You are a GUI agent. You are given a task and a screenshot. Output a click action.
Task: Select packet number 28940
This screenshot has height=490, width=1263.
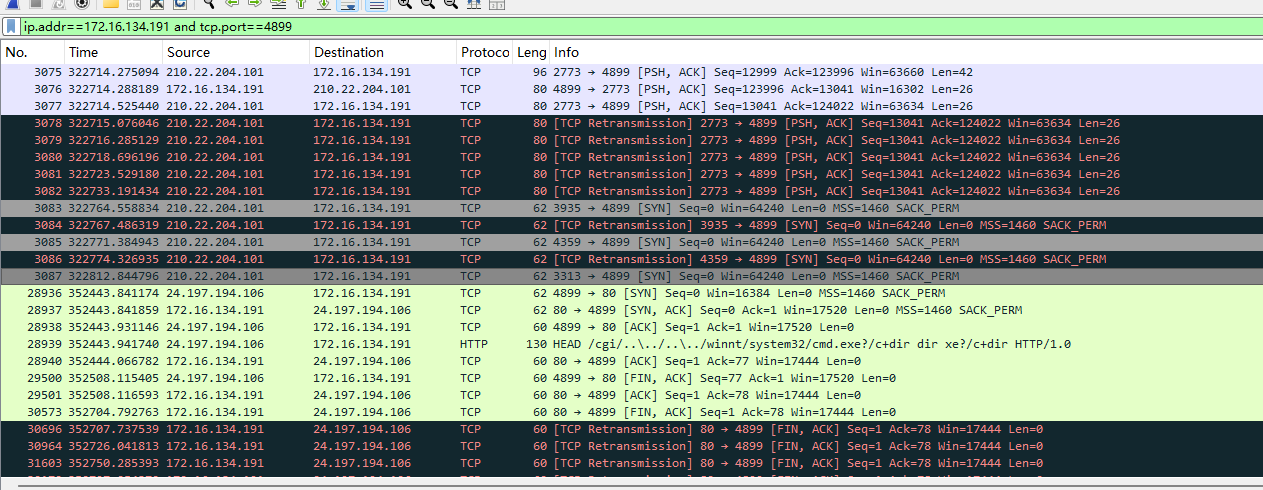click(631, 361)
